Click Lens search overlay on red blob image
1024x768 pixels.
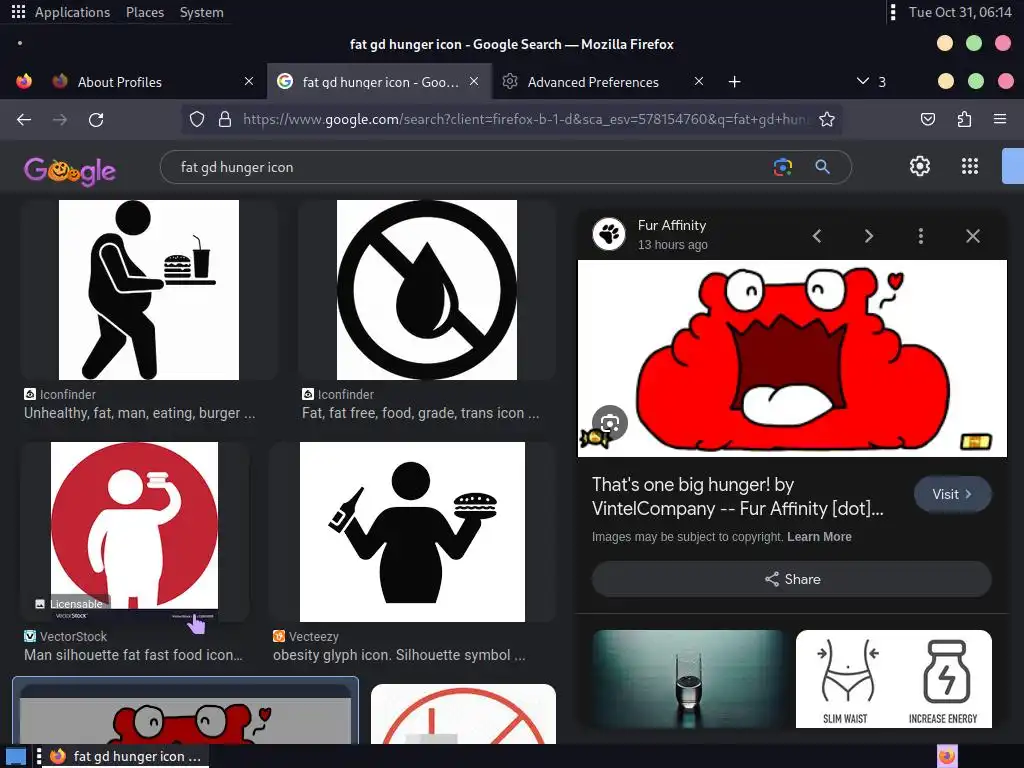[610, 423]
